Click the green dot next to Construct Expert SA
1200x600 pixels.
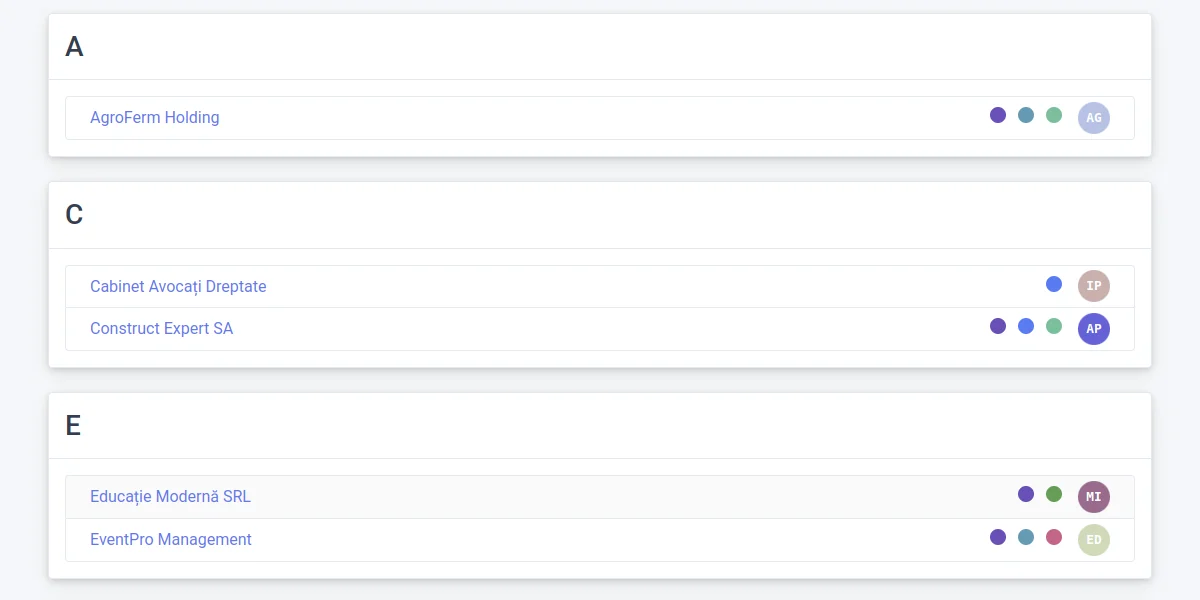(x=1054, y=325)
